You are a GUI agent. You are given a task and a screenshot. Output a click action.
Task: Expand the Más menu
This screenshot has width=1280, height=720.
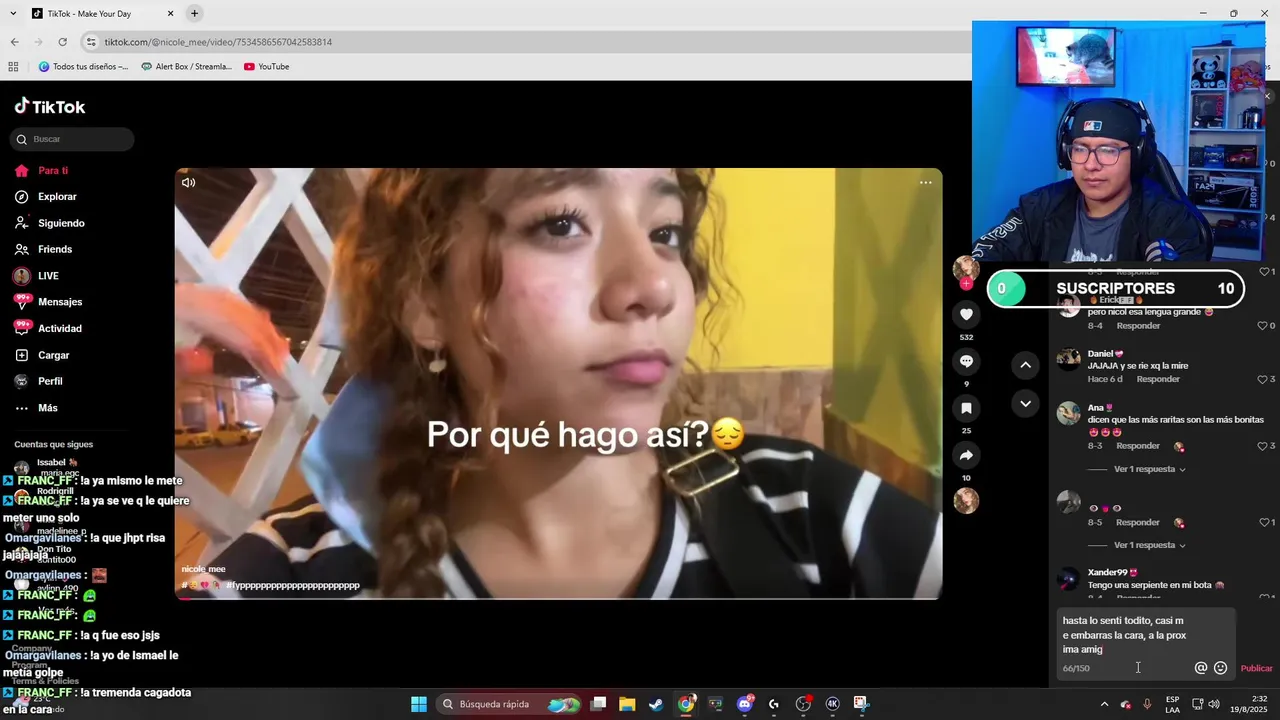pos(48,408)
